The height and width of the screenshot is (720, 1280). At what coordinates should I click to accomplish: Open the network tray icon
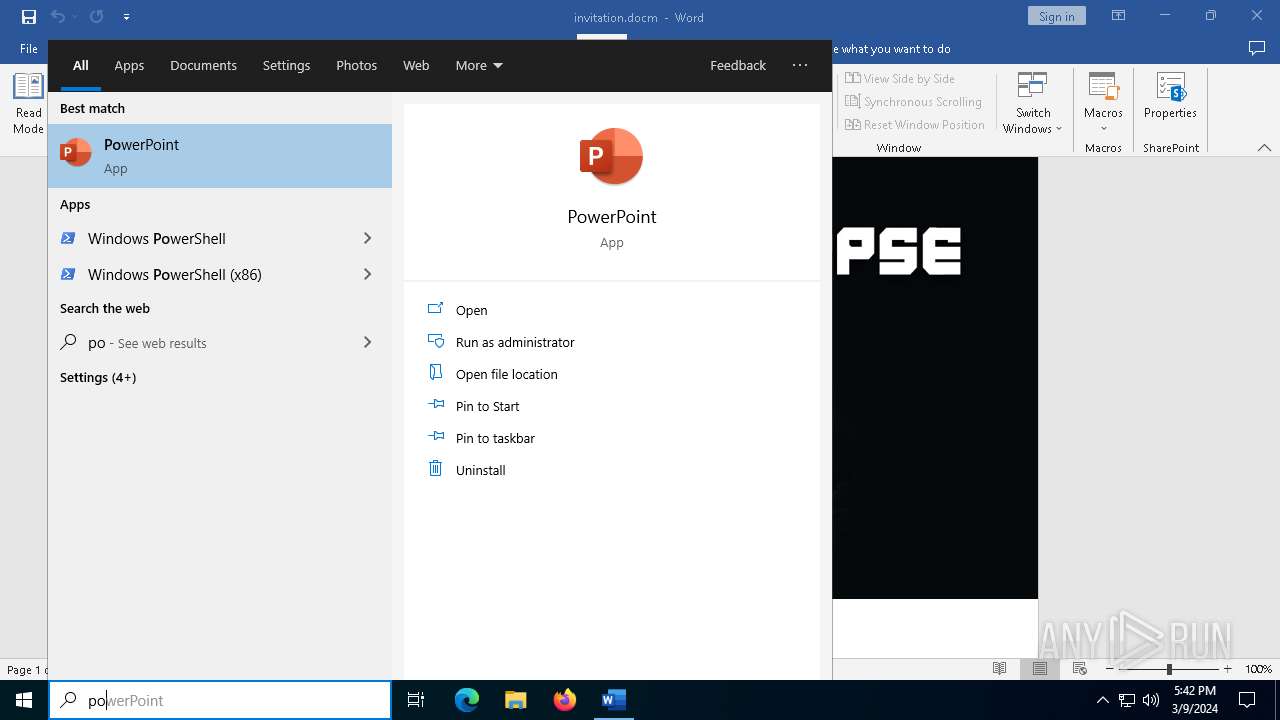pos(1127,700)
